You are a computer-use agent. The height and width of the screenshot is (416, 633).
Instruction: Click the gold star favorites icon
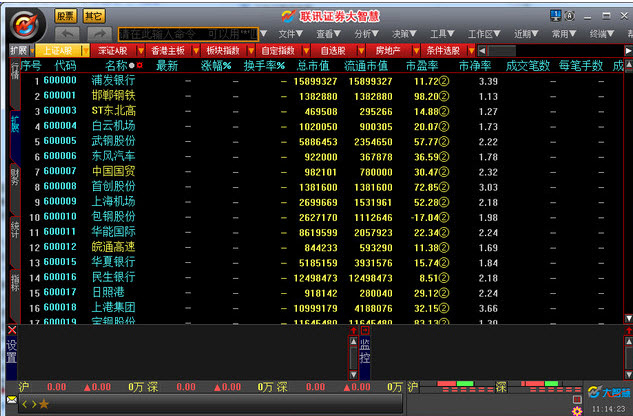(x=44, y=404)
